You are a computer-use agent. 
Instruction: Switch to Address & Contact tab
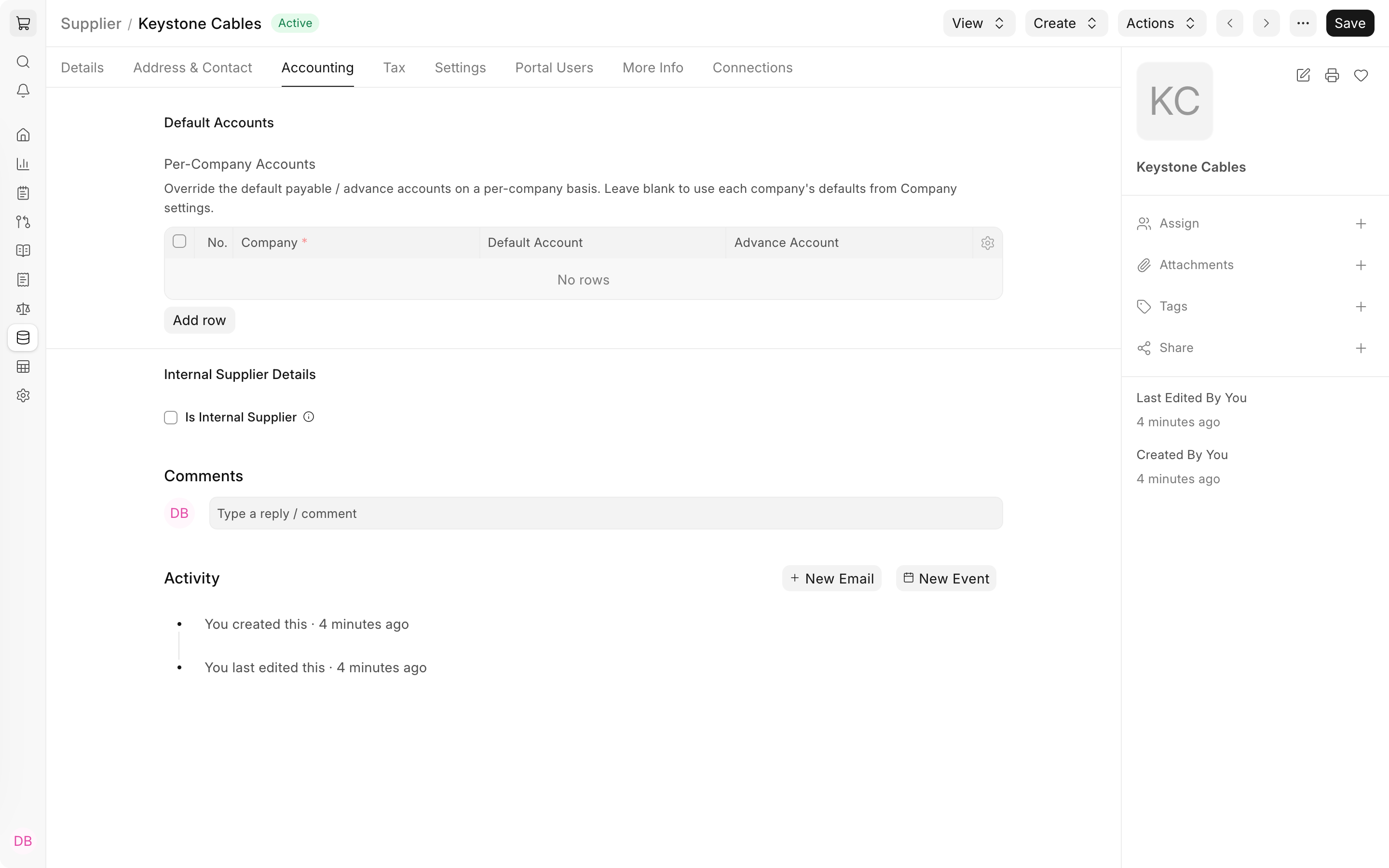point(192,68)
